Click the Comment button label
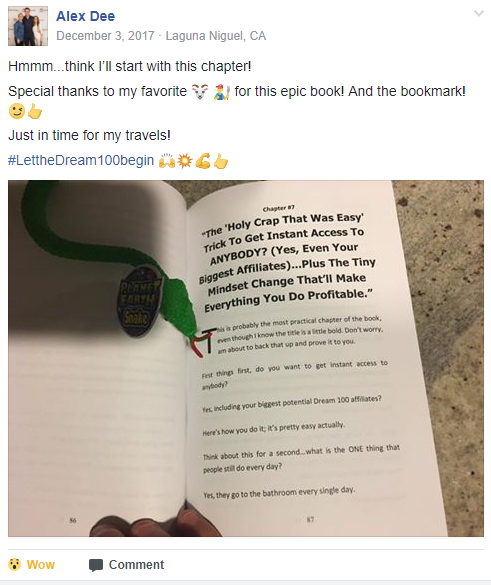Screen dimensions: 491x585 coord(136,564)
